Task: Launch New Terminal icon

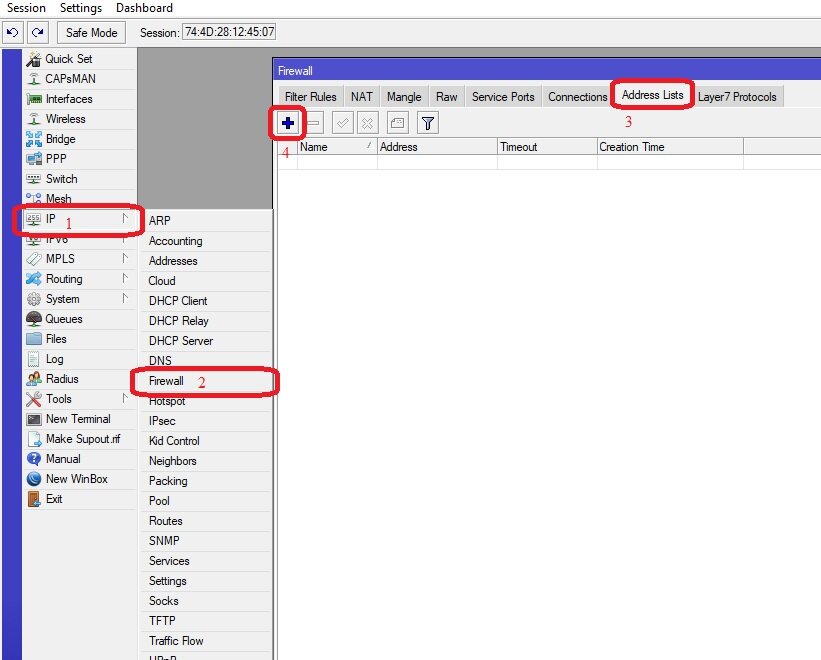Action: [x=34, y=419]
